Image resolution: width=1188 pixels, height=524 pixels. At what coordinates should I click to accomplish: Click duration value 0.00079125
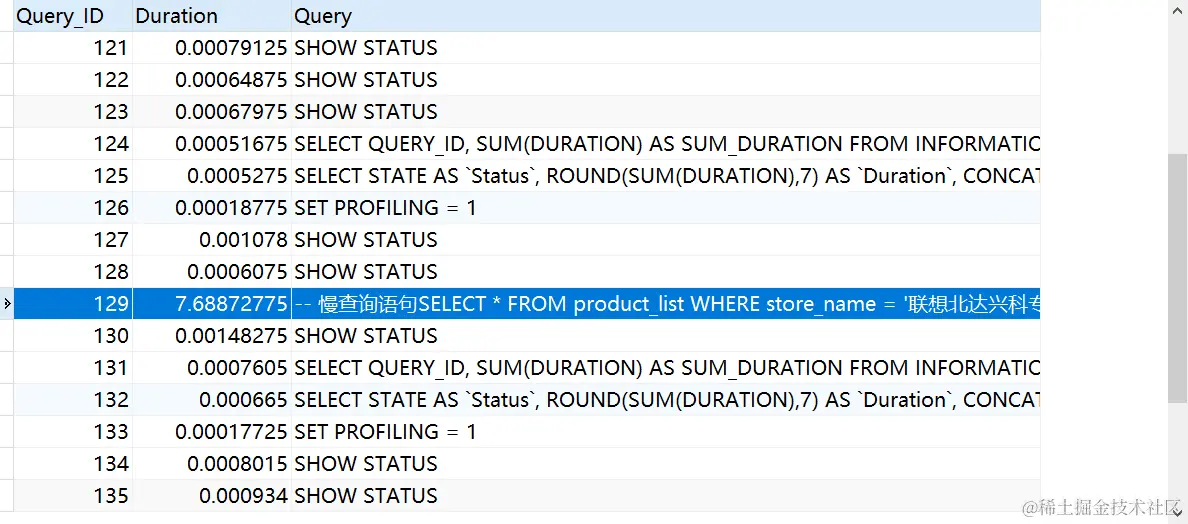(x=231, y=48)
